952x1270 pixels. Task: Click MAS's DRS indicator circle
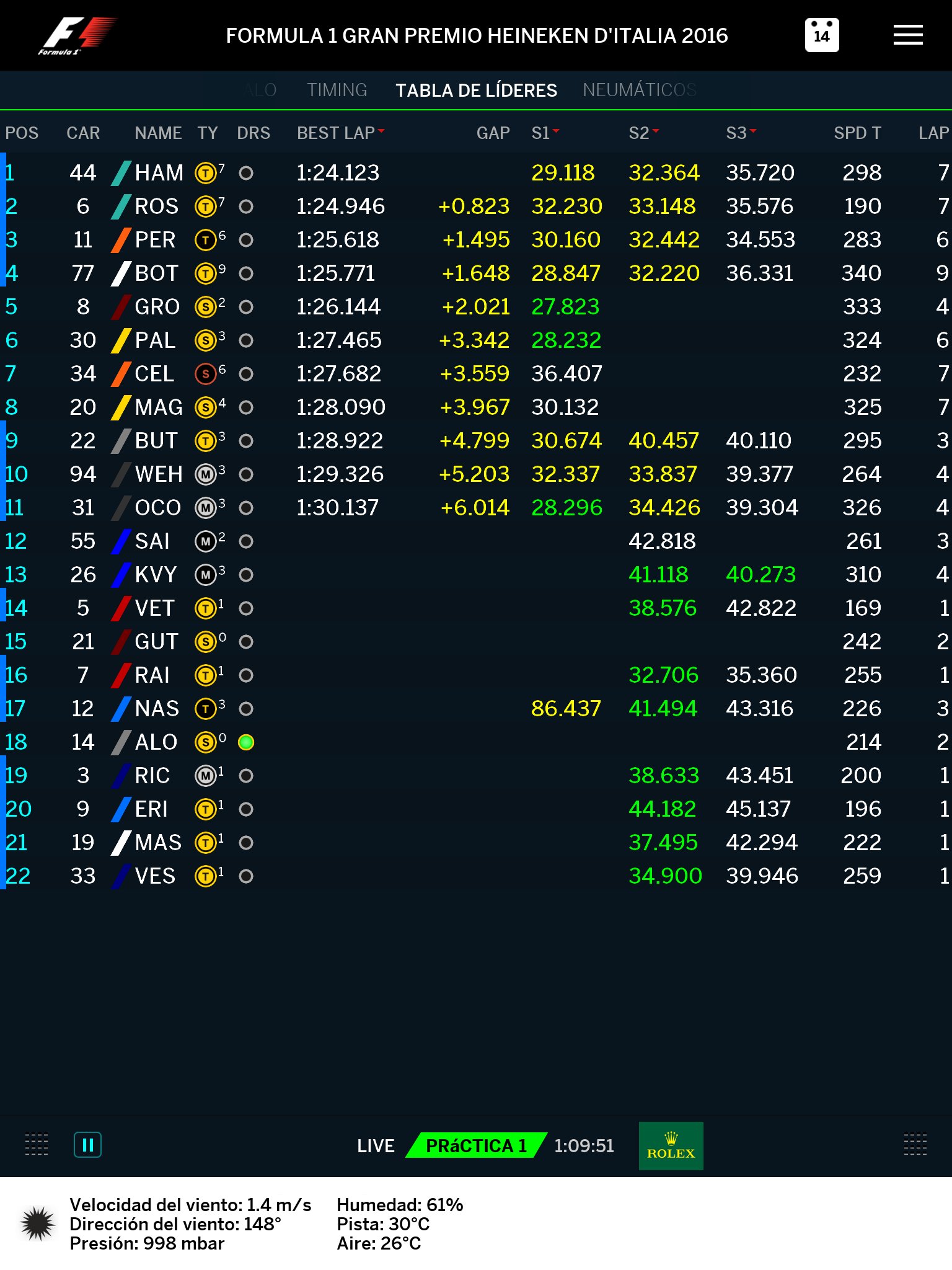(x=246, y=843)
